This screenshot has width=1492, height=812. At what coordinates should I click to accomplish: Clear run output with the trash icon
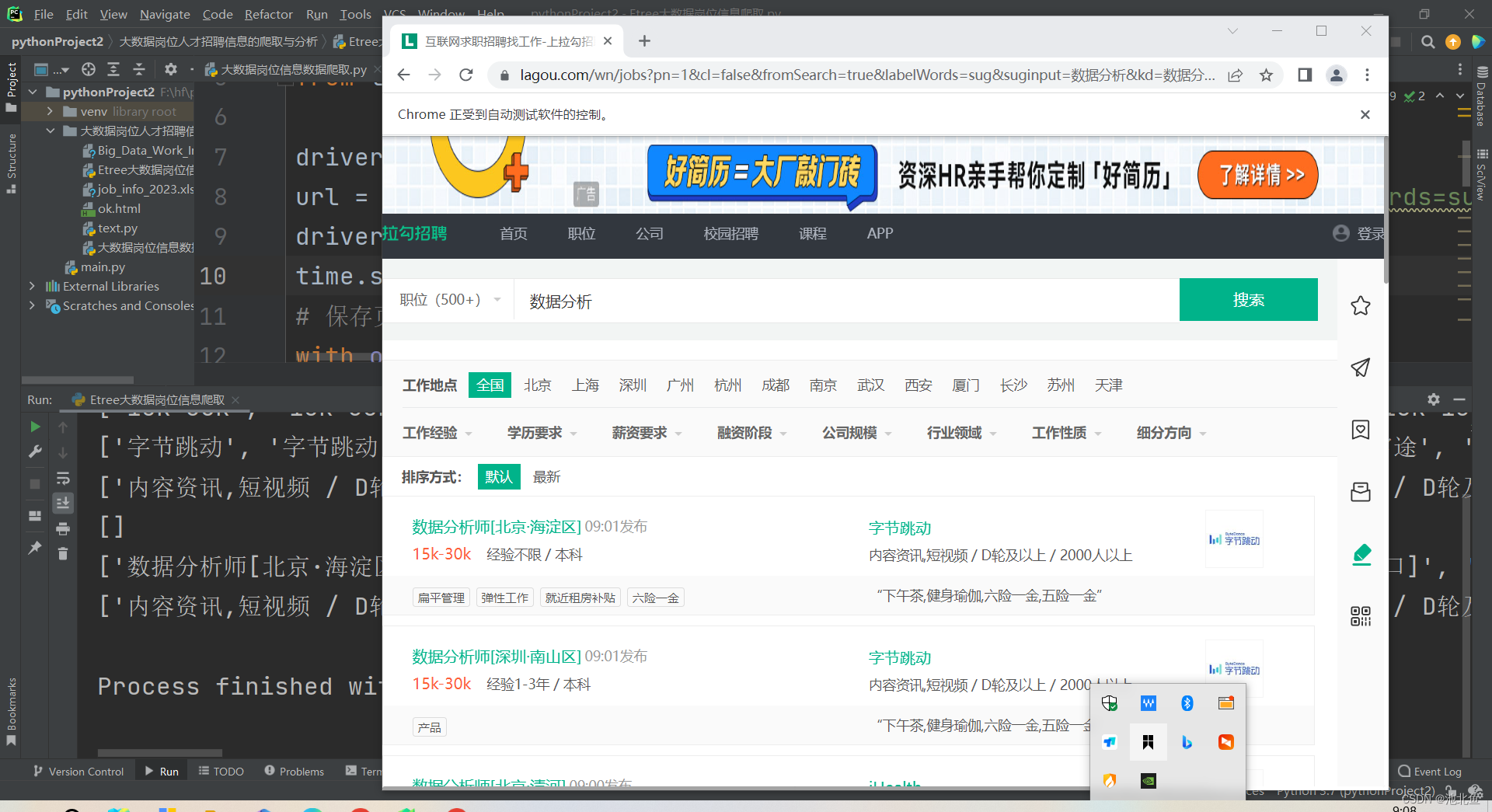(x=63, y=553)
